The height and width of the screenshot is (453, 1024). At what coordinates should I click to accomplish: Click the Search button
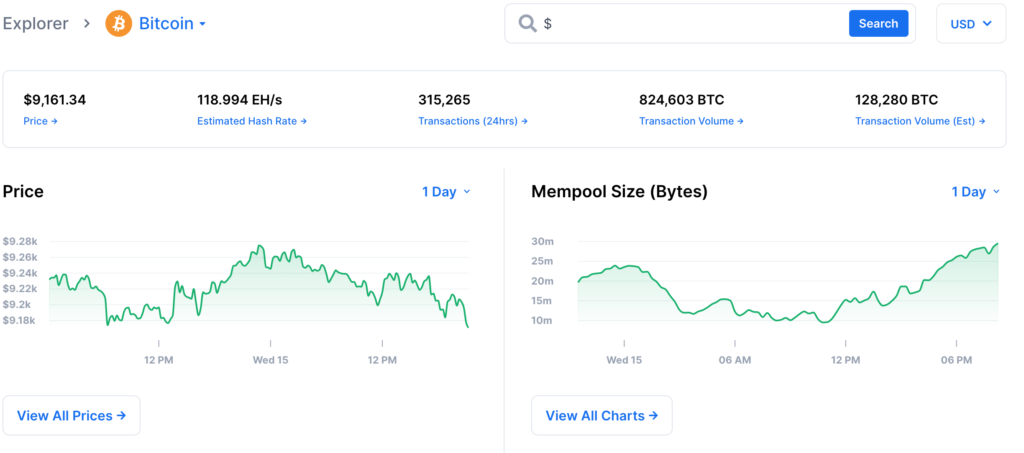coord(878,23)
